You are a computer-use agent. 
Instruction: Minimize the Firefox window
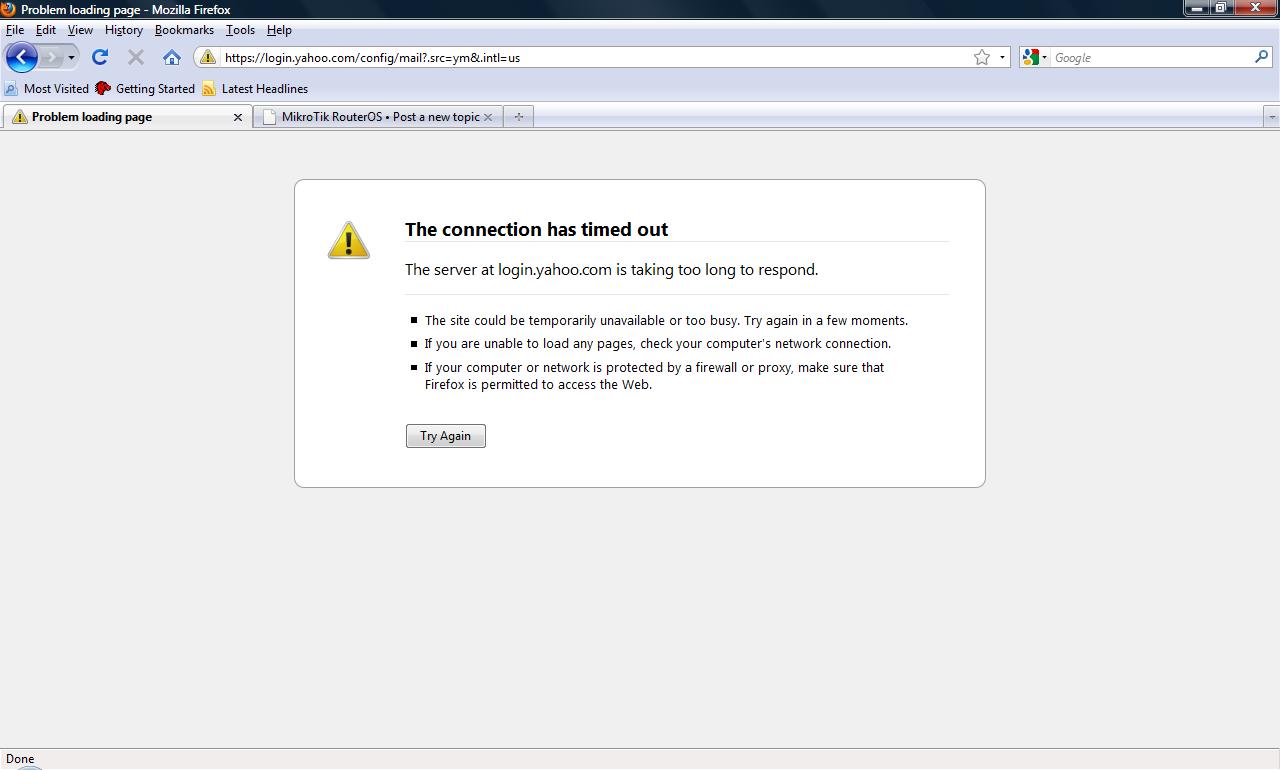(1196, 7)
